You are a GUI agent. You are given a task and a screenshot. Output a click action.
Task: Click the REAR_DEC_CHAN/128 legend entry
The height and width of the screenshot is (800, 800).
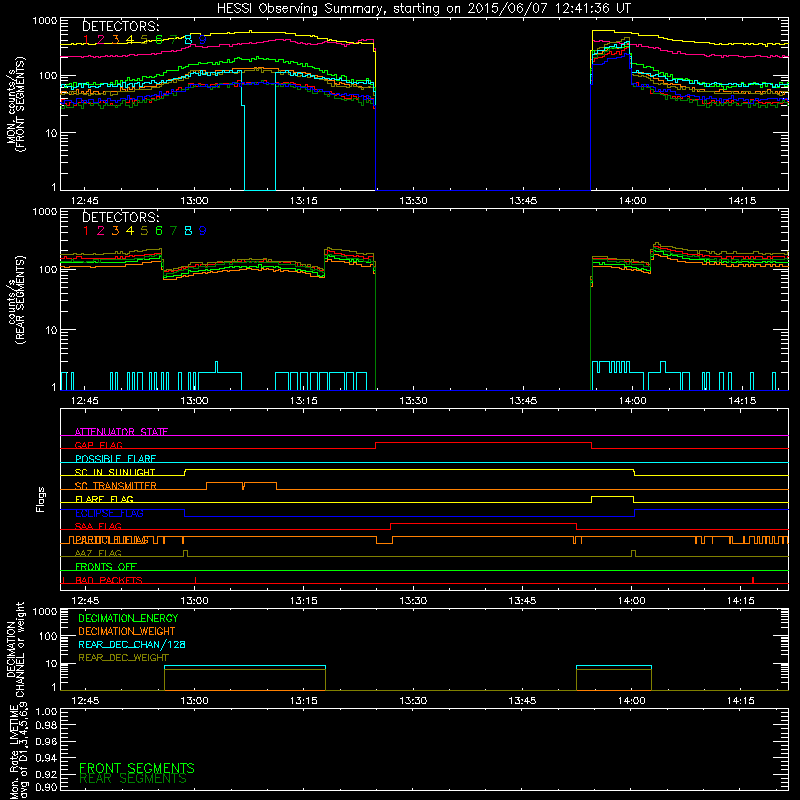click(x=132, y=645)
